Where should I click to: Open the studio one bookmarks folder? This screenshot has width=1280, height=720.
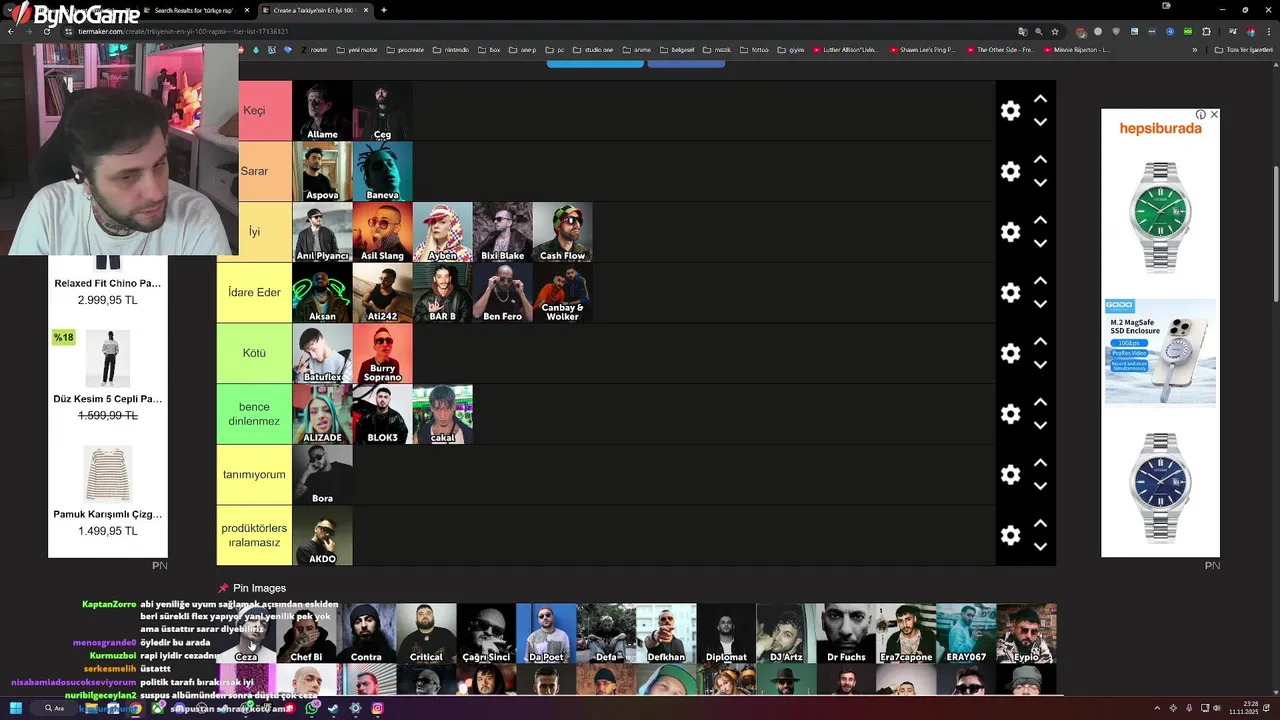point(594,49)
